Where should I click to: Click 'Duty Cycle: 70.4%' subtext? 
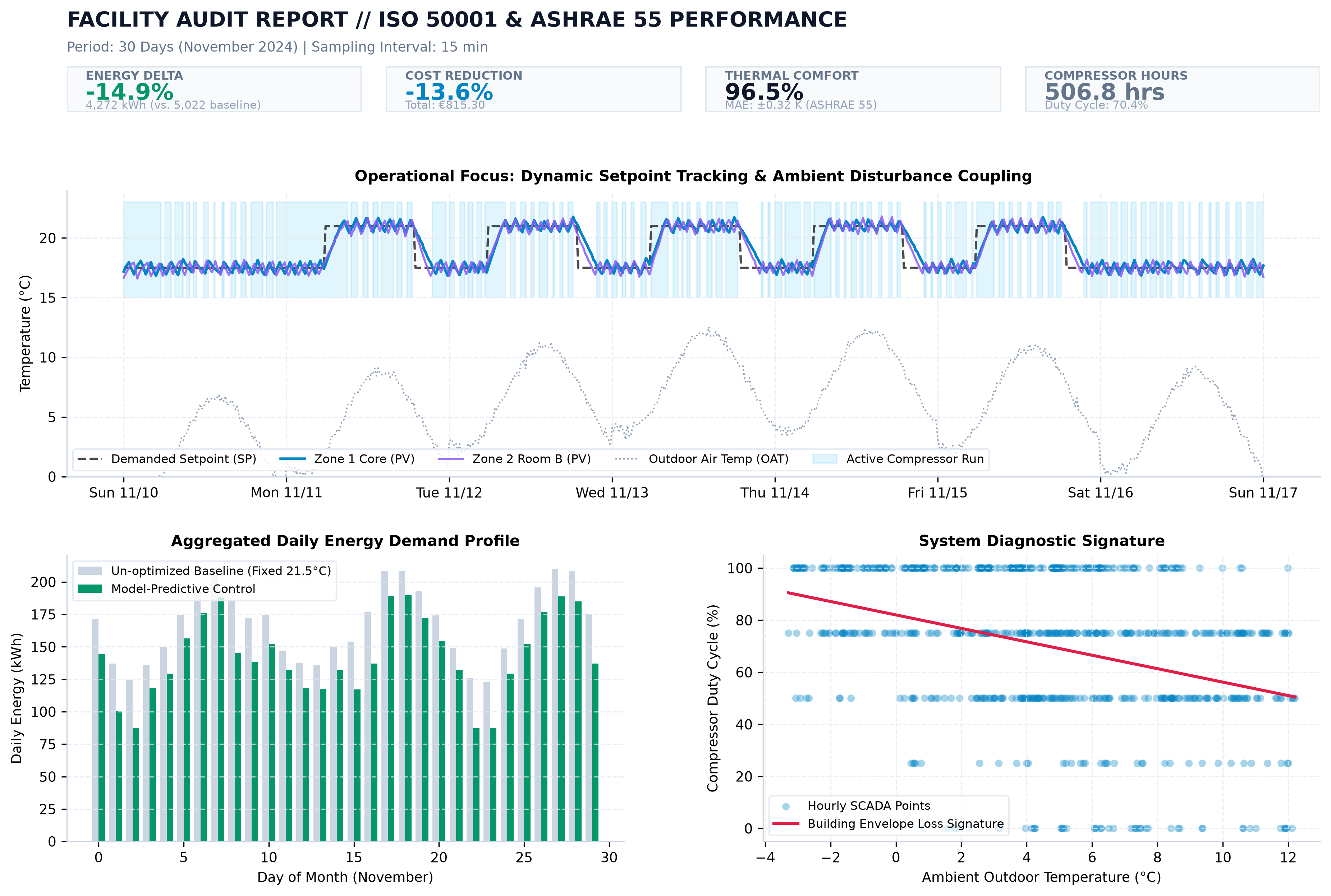click(1096, 105)
